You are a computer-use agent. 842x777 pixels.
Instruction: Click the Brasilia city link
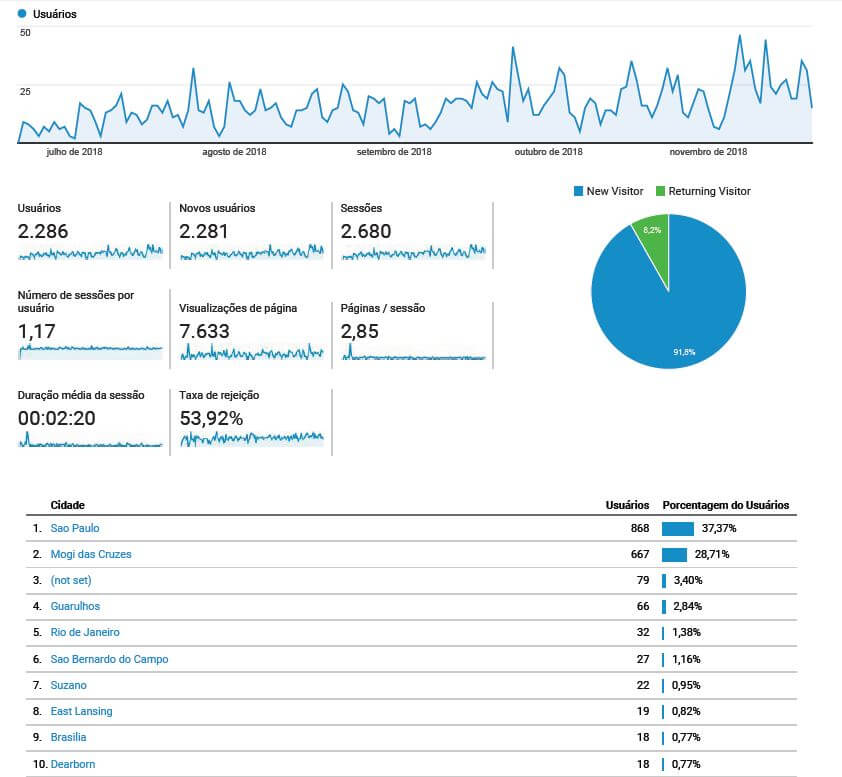point(68,737)
